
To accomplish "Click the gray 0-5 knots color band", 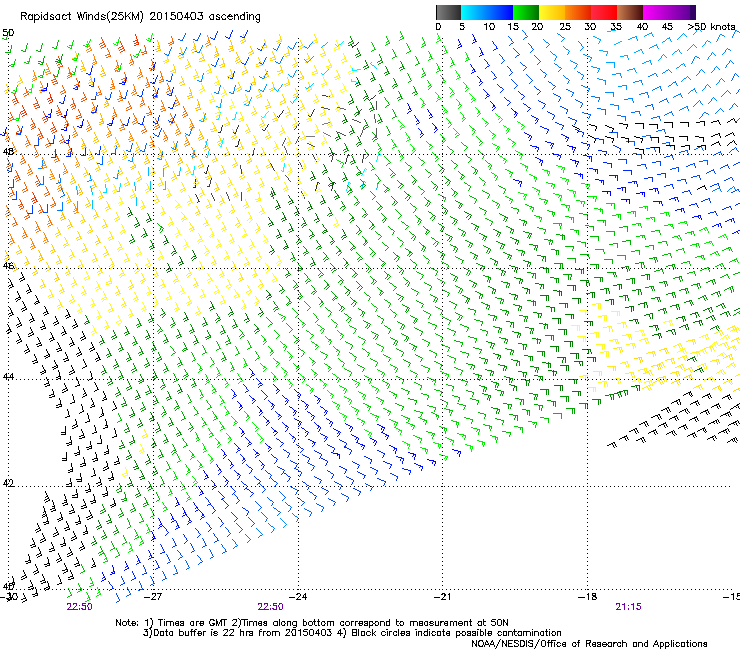I will coord(448,12).
